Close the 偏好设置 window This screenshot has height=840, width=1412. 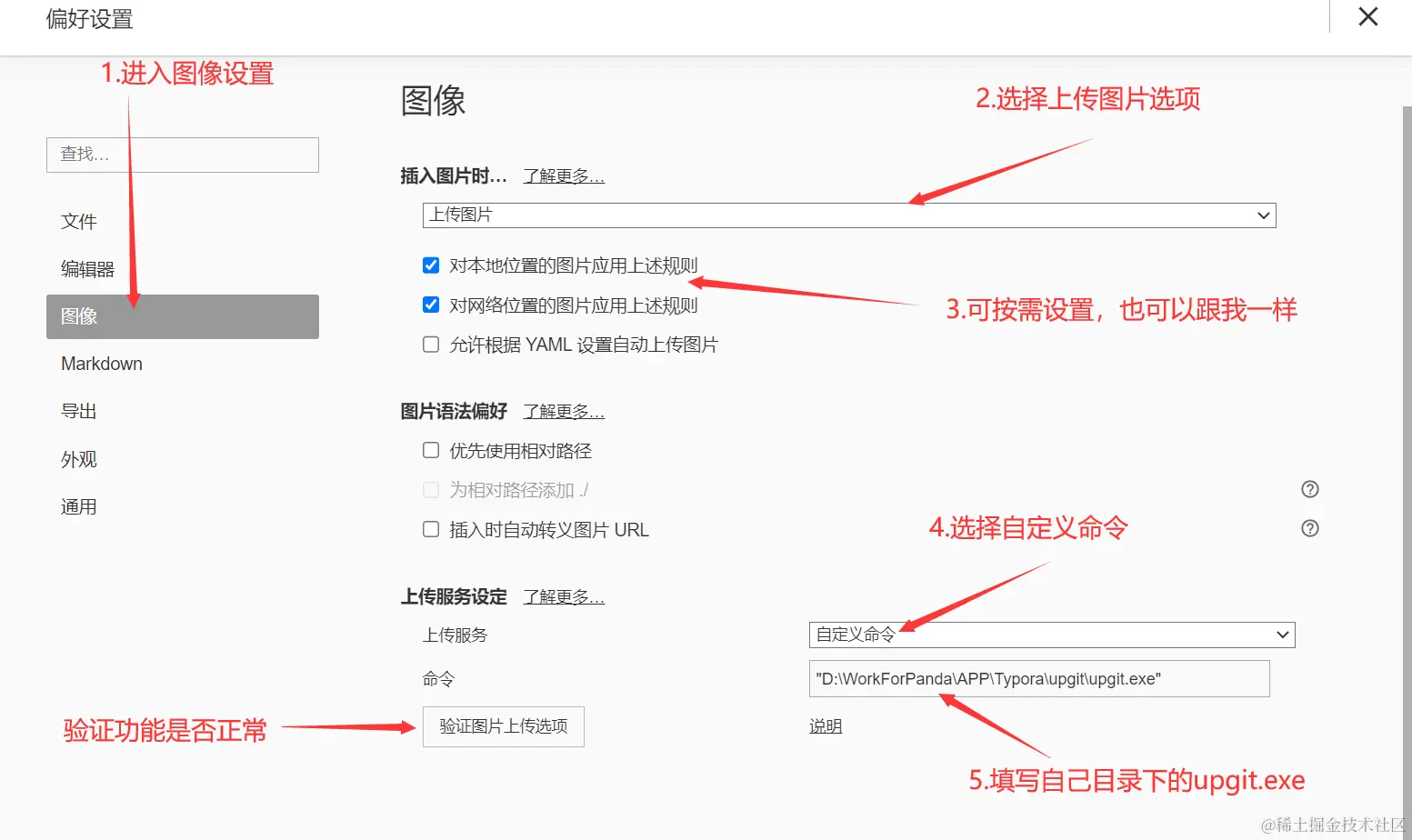click(1368, 16)
